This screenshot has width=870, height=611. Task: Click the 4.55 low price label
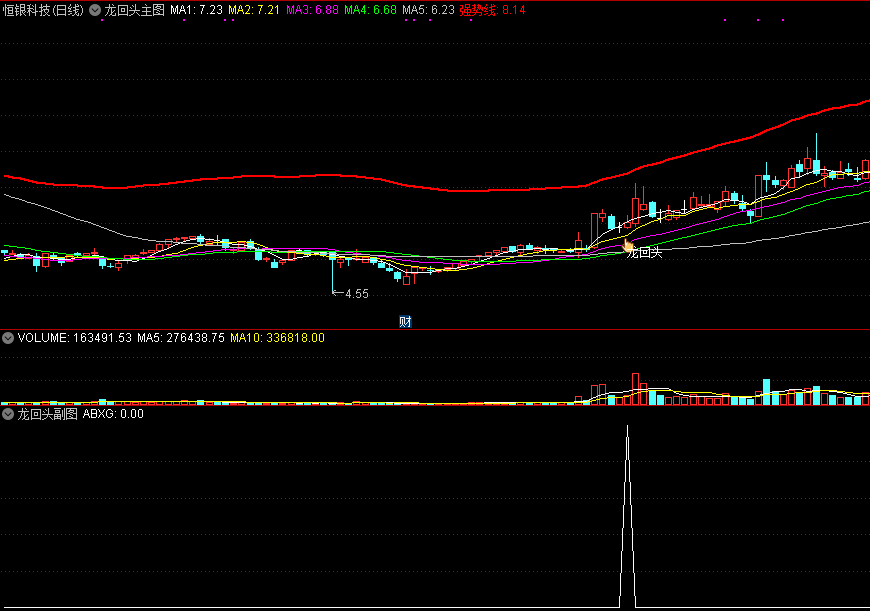(x=356, y=294)
